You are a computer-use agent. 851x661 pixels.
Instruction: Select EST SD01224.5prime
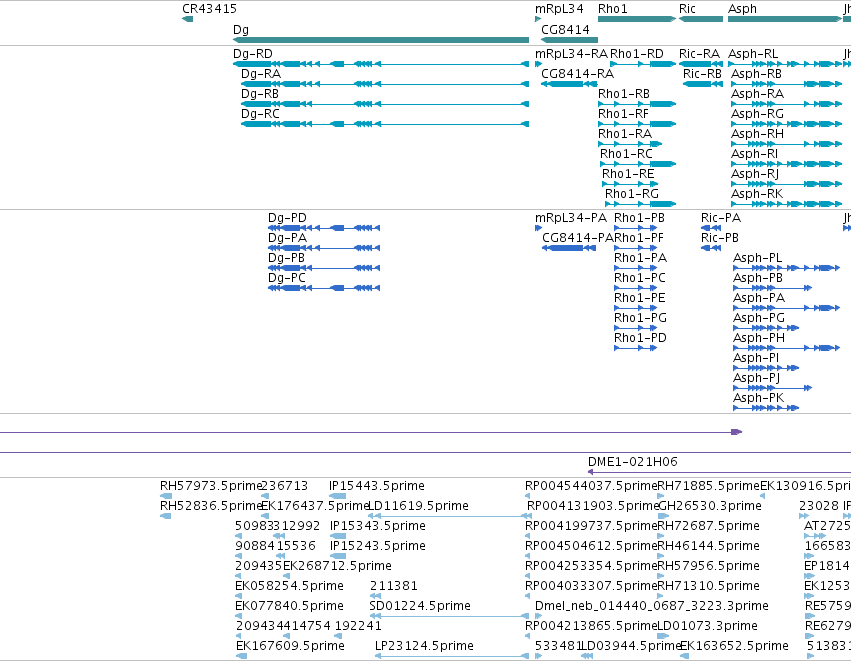point(449,616)
